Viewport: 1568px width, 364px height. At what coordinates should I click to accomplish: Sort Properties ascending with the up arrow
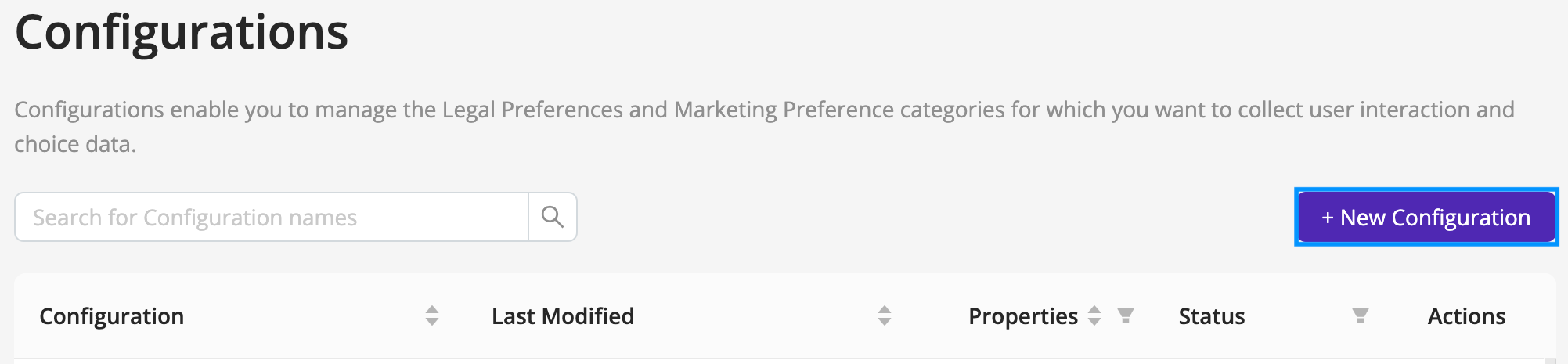point(1094,309)
